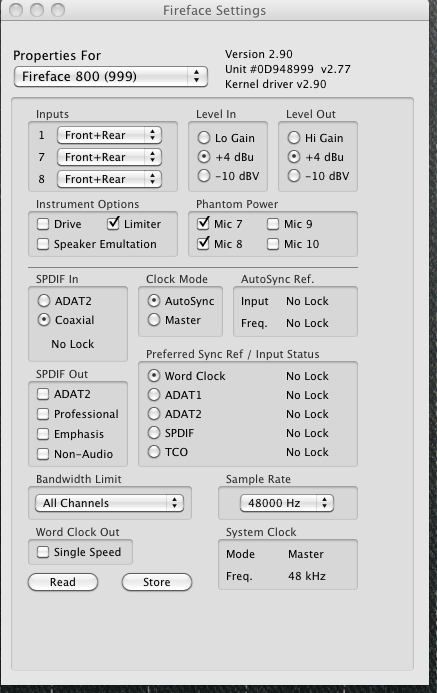437x693 pixels.
Task: Click the Unit #0D948999 v2.77 text
Action: click(288, 69)
